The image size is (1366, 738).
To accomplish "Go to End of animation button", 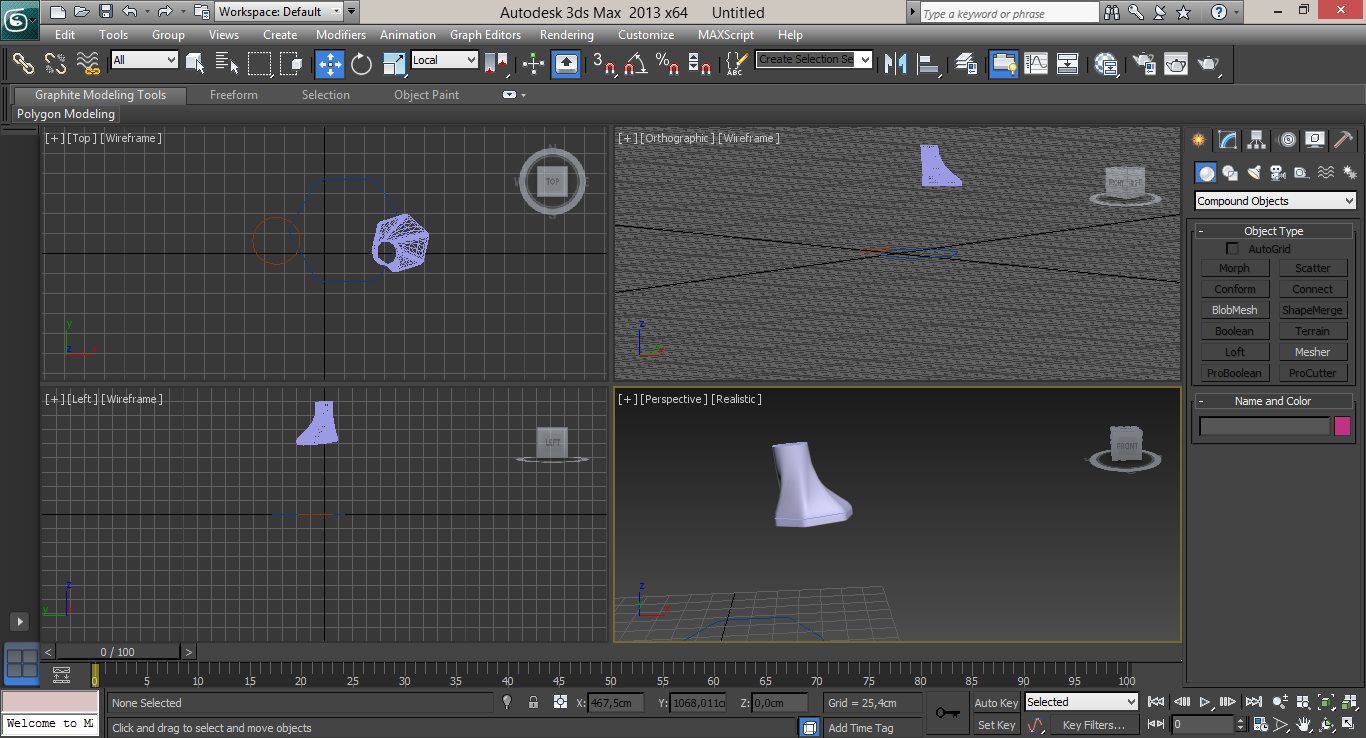I will (x=1254, y=702).
